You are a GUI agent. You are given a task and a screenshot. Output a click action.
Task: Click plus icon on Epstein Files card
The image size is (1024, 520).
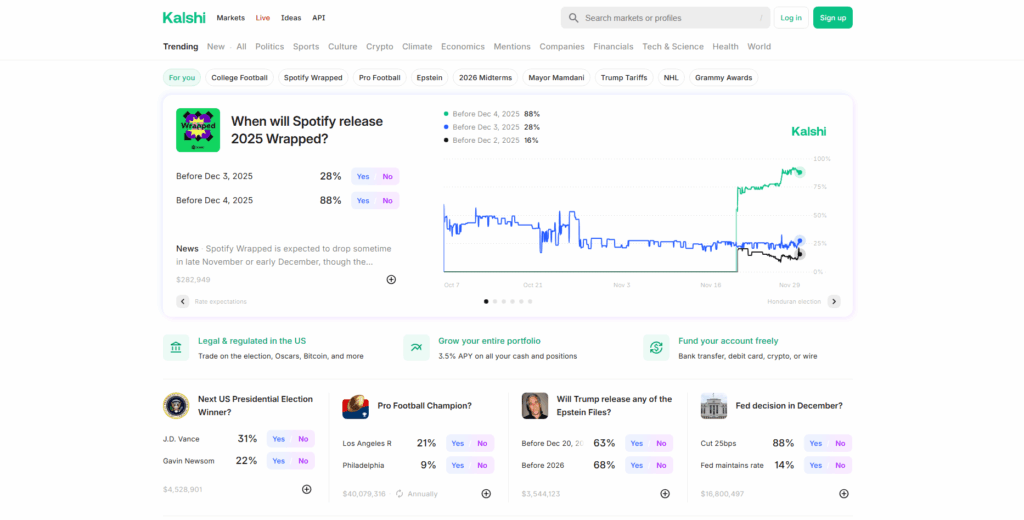[665, 493]
